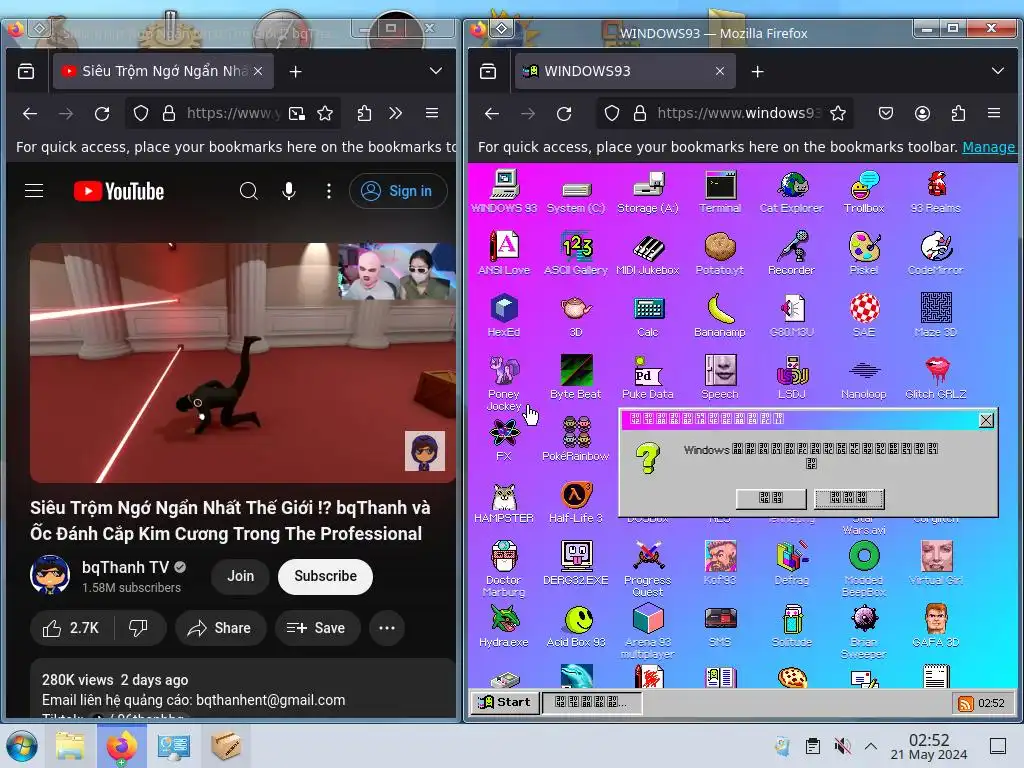Open new tab in WINDOWS93 Firefox window
1024x768 pixels.
click(x=758, y=71)
